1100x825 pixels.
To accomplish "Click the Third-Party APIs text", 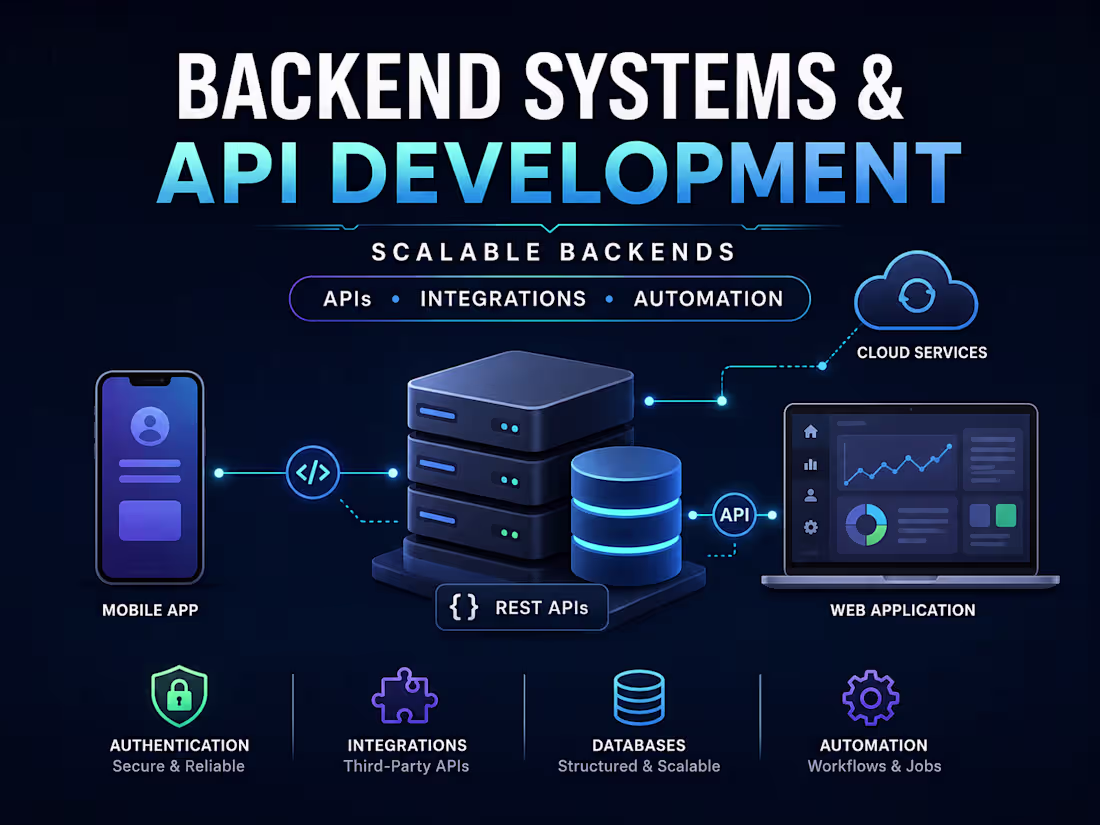I will 406,766.
